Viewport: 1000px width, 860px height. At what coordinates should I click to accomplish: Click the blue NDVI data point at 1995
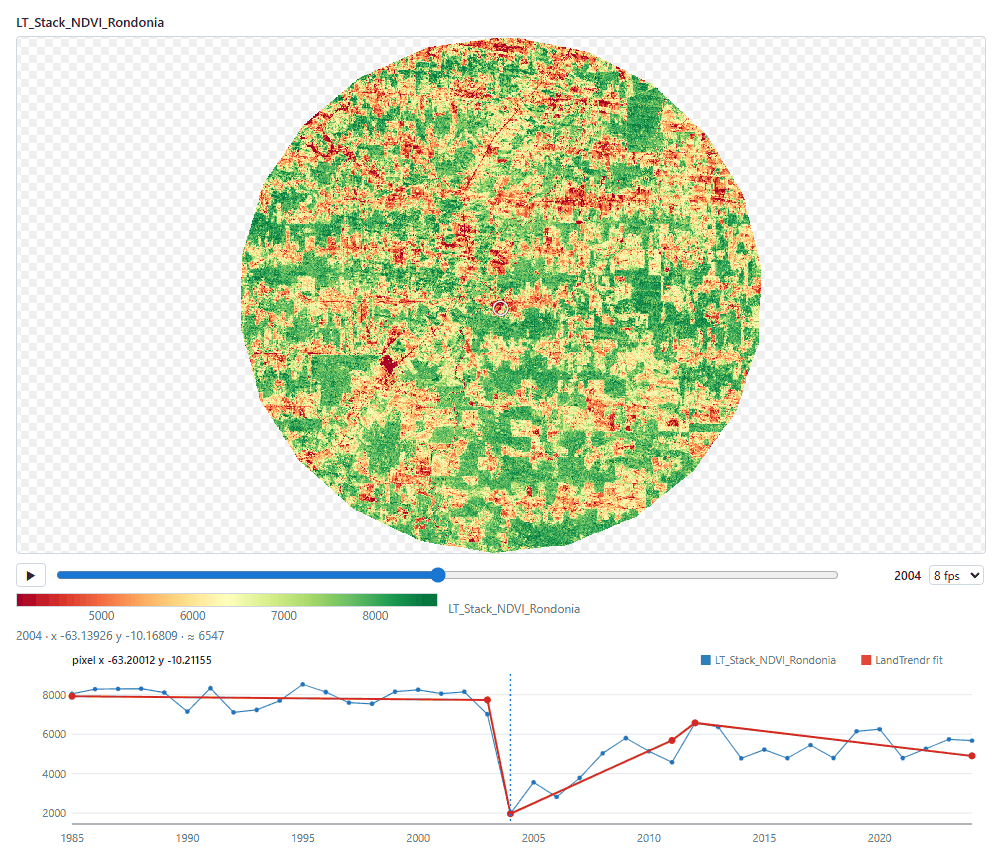pos(303,685)
